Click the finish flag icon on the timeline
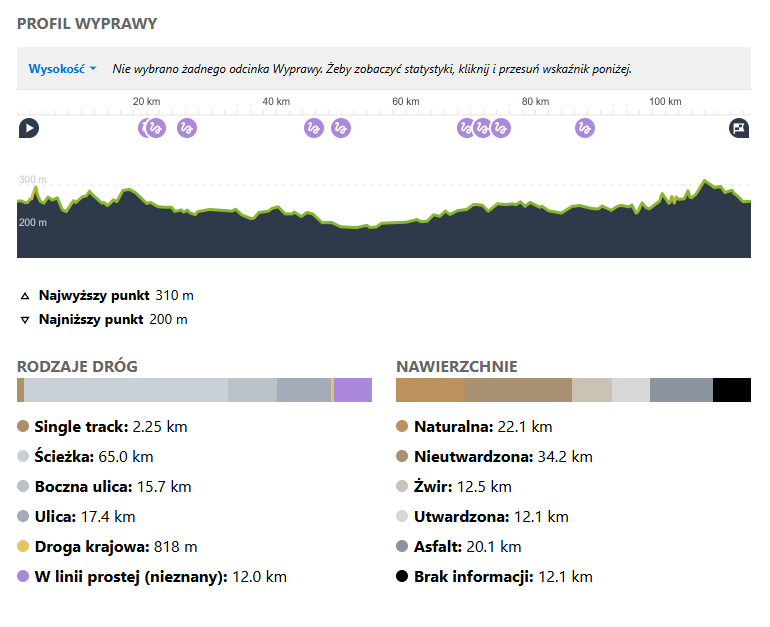The width and height of the screenshot is (770, 627). (x=739, y=127)
